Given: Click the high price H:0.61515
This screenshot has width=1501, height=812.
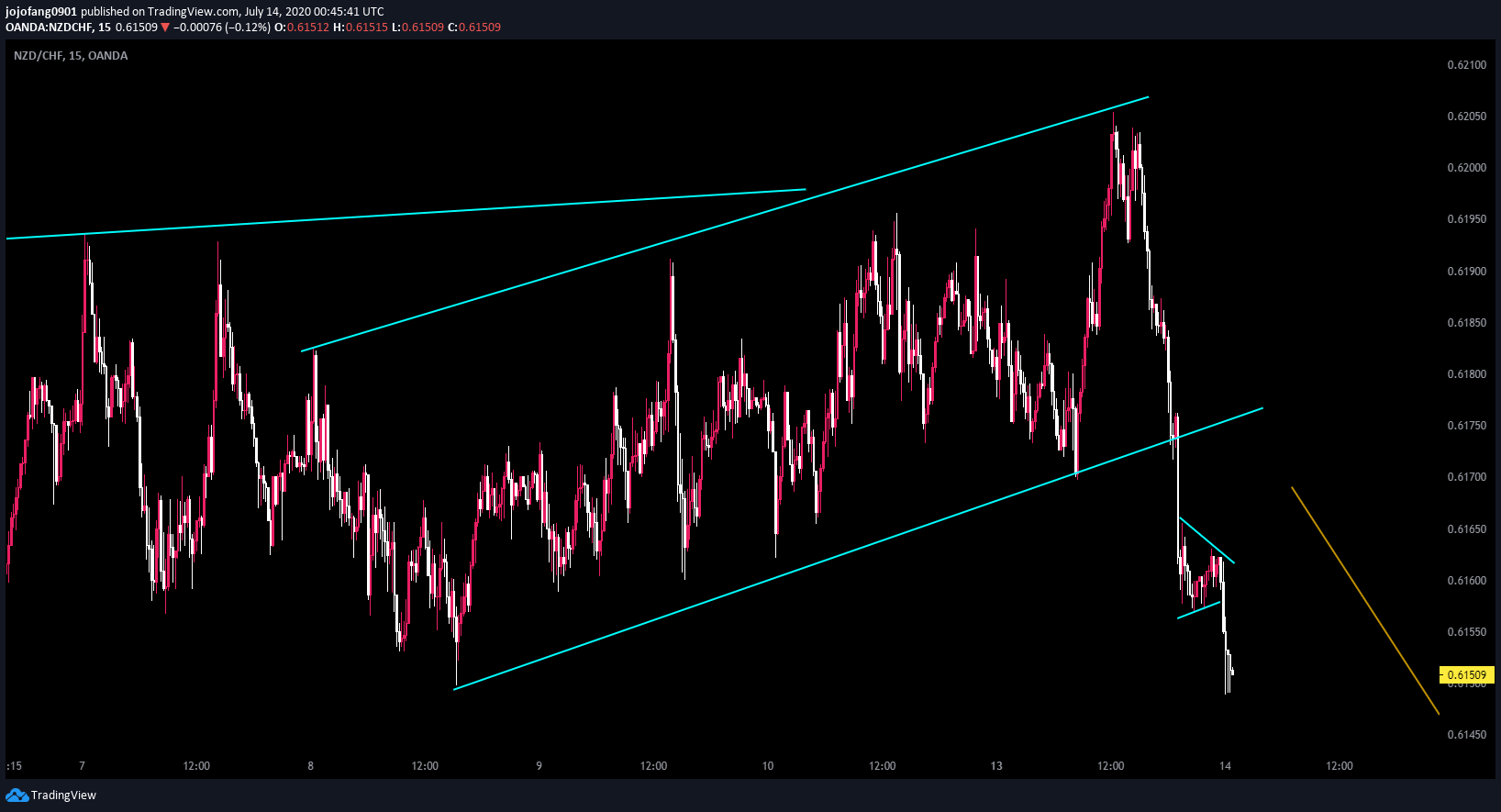Looking at the screenshot, I should 361,28.
